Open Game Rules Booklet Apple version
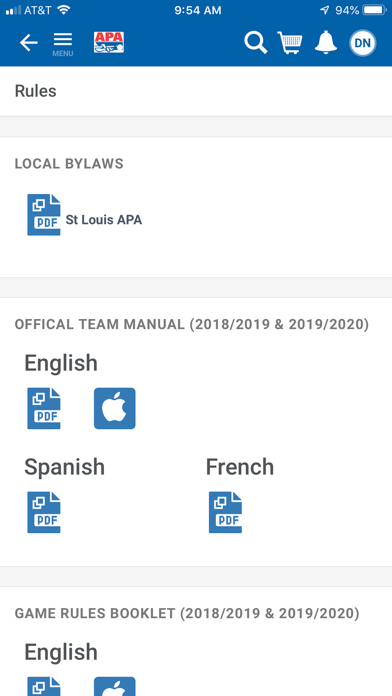 (115, 686)
